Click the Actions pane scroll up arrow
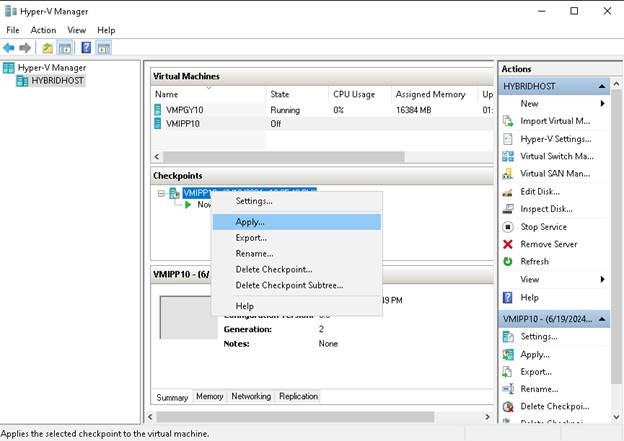This screenshot has width=624, height=441. (x=616, y=84)
